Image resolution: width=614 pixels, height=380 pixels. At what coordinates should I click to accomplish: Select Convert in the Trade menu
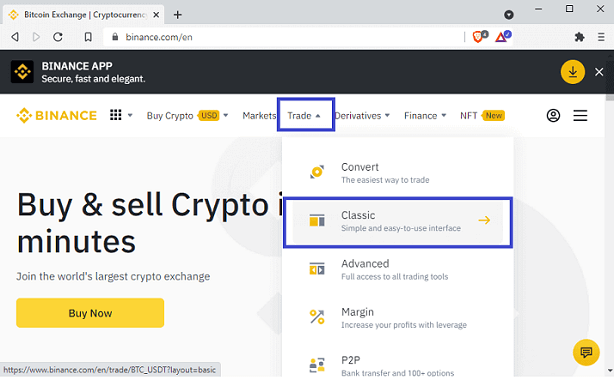click(x=398, y=173)
